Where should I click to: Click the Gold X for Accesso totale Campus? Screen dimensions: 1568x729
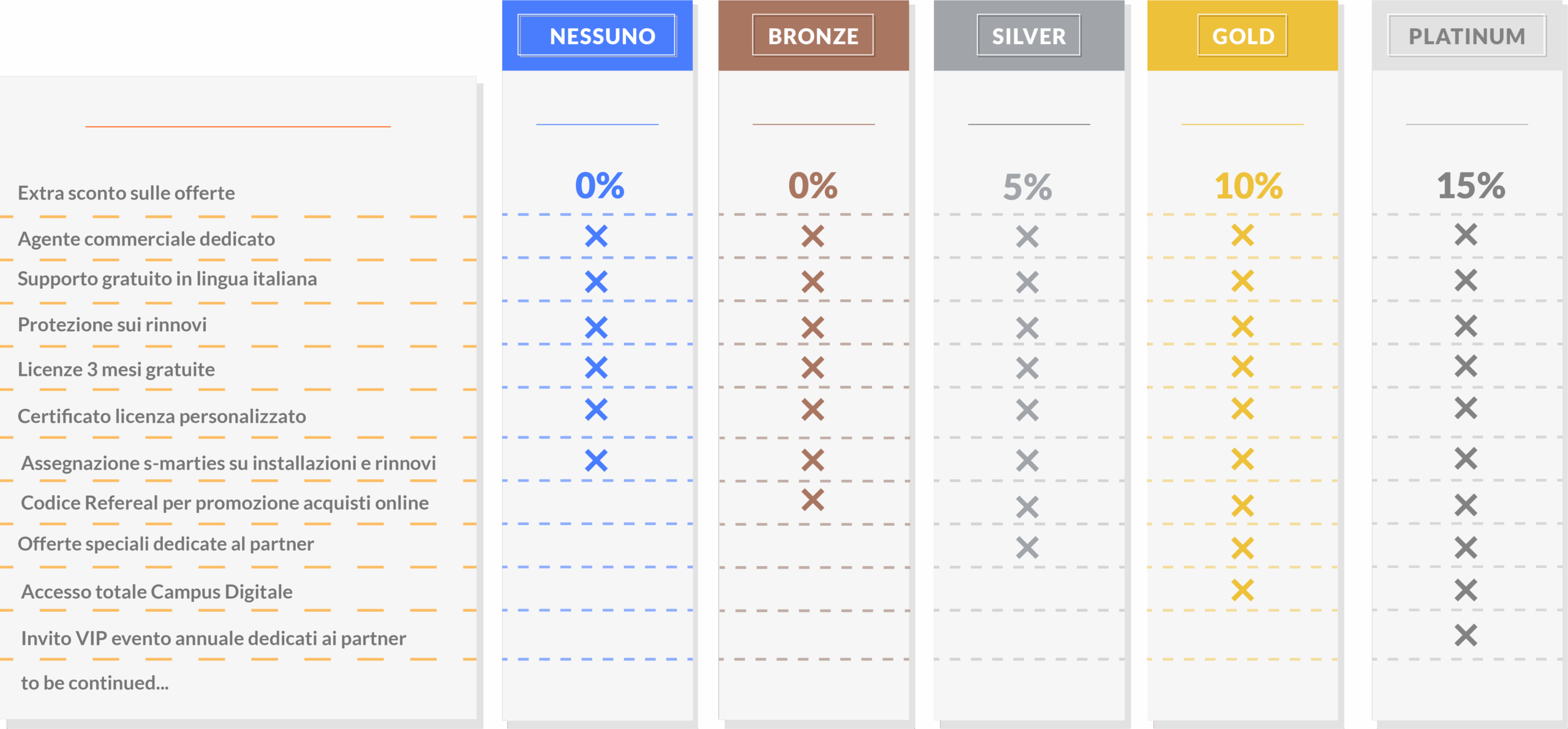1243,590
